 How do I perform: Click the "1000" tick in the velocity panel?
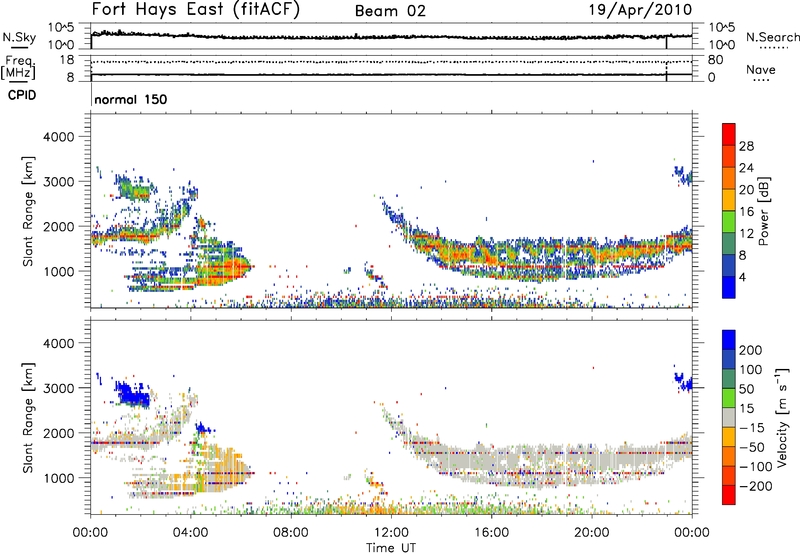tap(58, 478)
